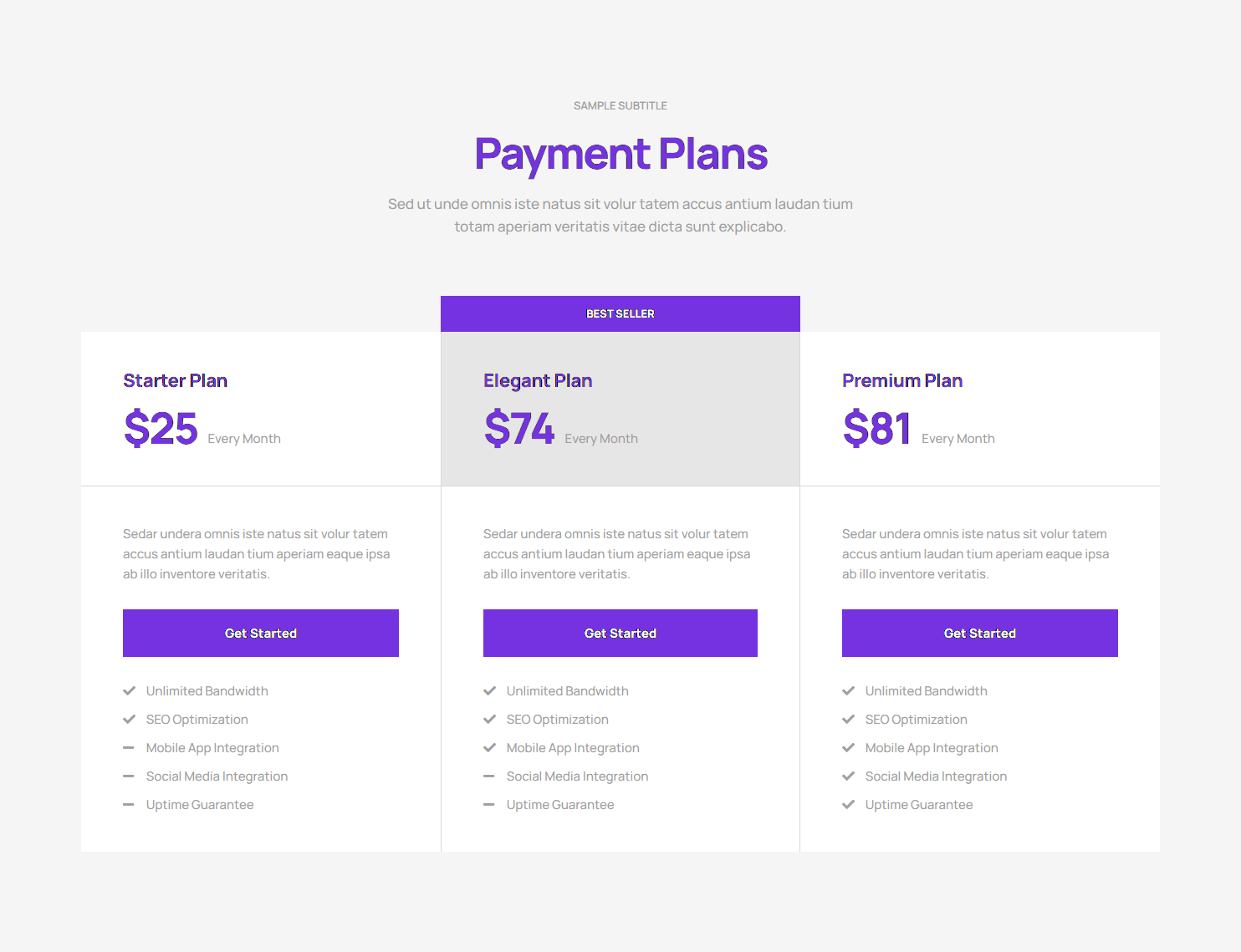Click dash icon beside Starter Uptime Guarantee
Screen dimensions: 1241x952
pyautogui.click(x=129, y=805)
